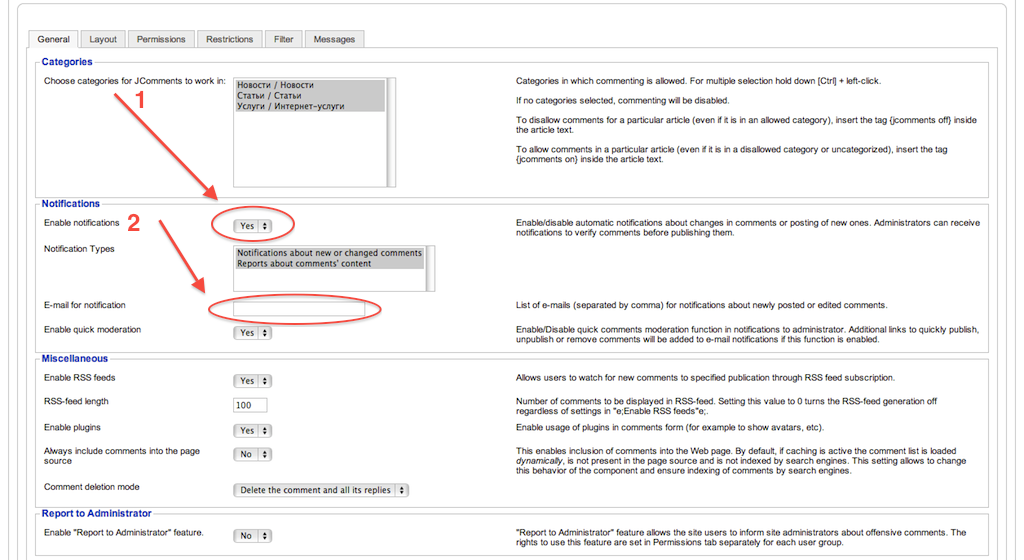The height and width of the screenshot is (560, 1024).
Task: Open the Comment deletion mode dropdown
Action: (321, 490)
